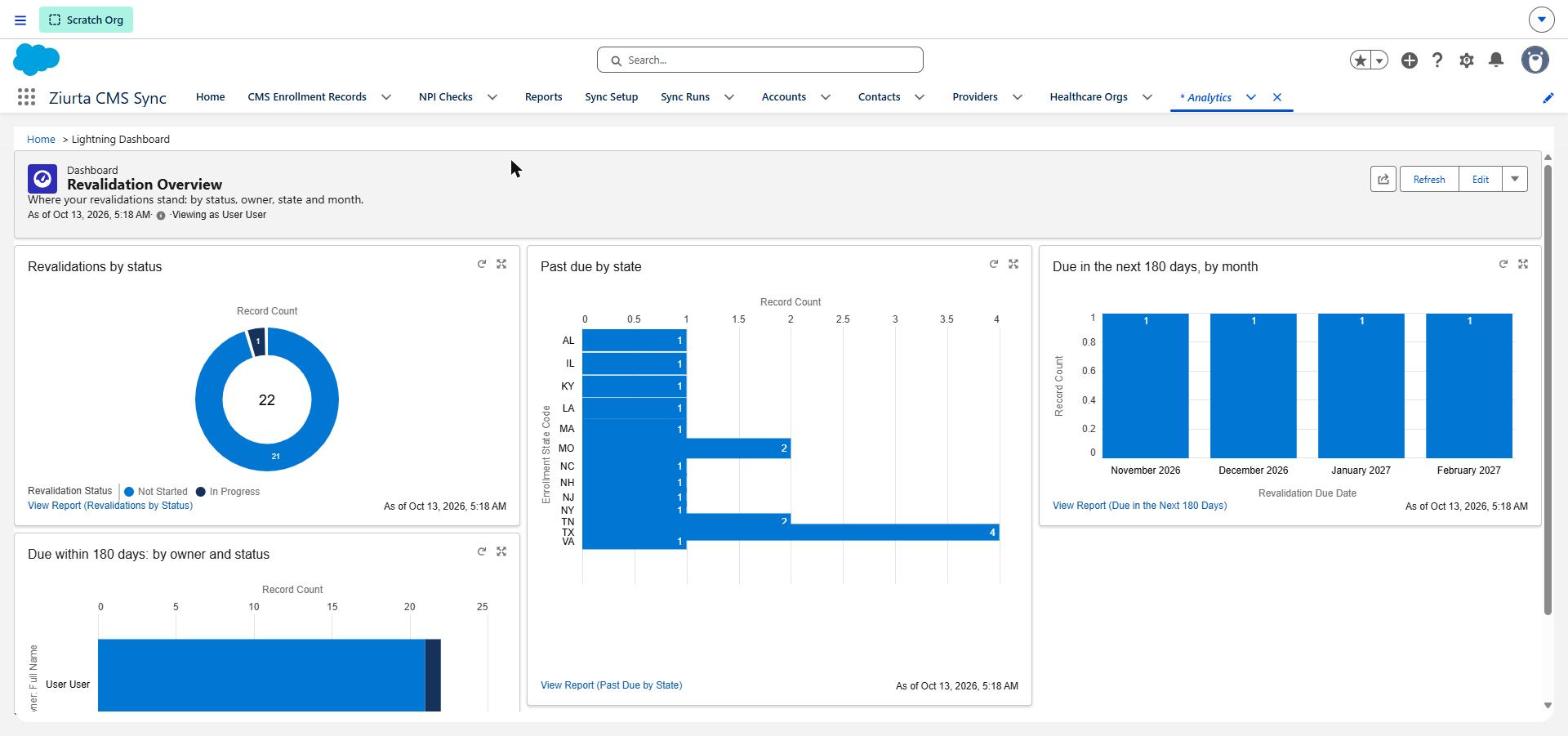Close the Analytics tab
1568x736 pixels.
(x=1277, y=97)
